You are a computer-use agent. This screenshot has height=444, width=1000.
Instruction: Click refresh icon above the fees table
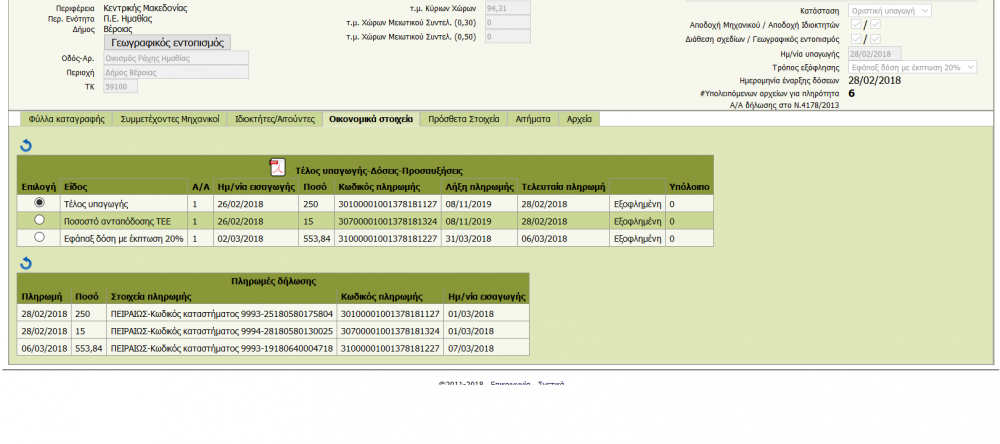point(26,146)
